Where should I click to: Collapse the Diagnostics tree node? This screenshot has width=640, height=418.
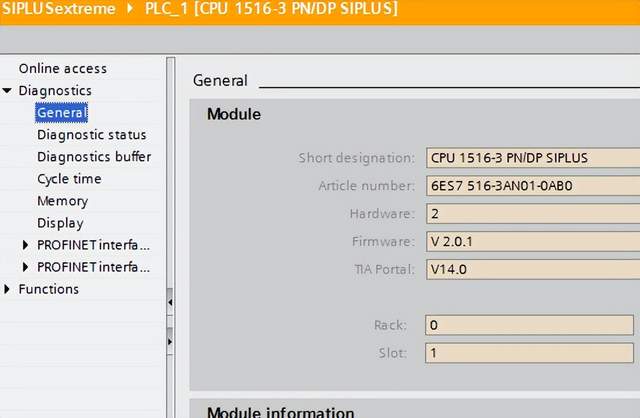tap(8, 91)
